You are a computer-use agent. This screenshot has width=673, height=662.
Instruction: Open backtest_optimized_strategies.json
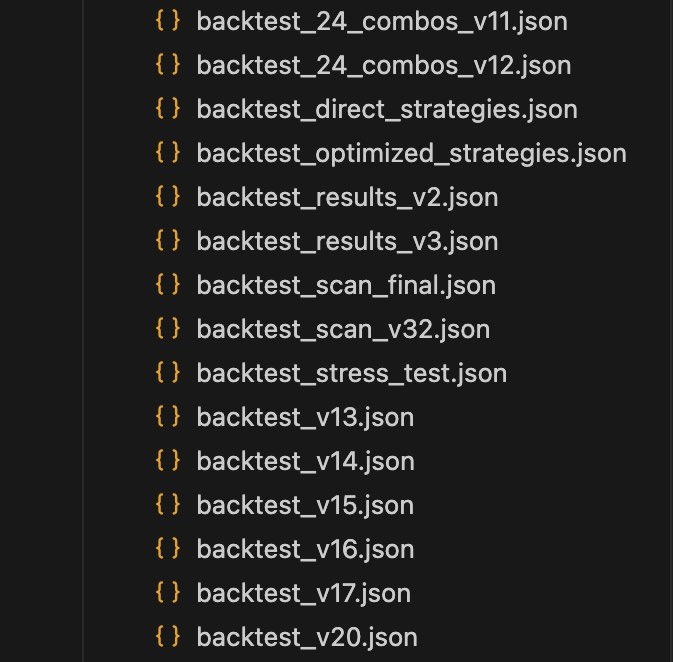pyautogui.click(x=412, y=153)
